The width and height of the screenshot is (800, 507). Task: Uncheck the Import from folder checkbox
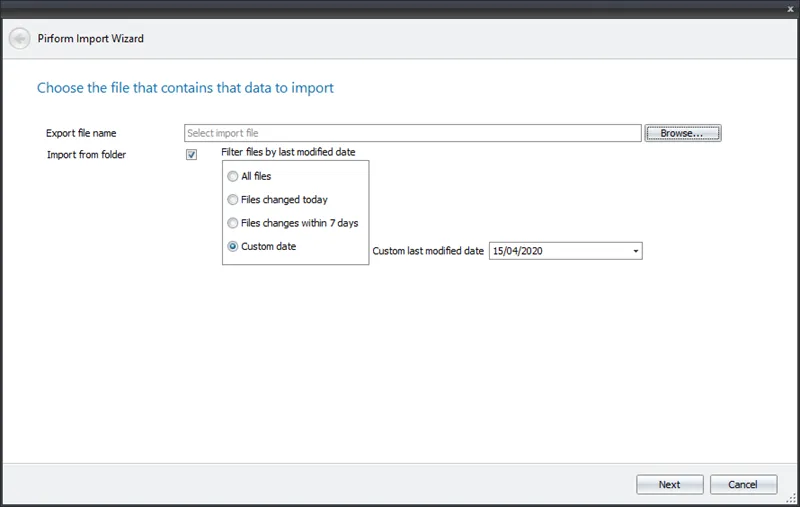tap(192, 155)
